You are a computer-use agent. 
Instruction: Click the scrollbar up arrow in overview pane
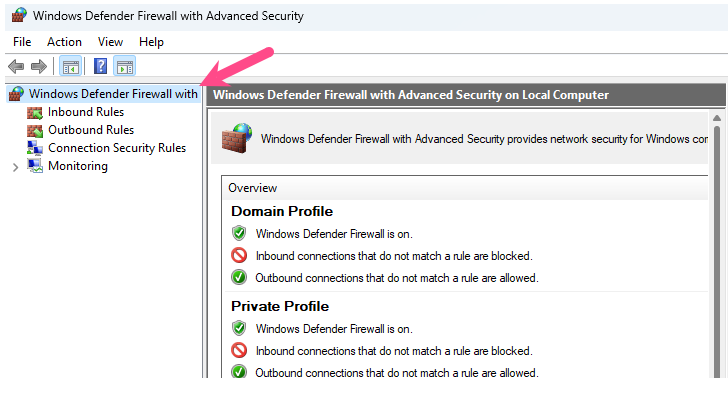point(717,118)
